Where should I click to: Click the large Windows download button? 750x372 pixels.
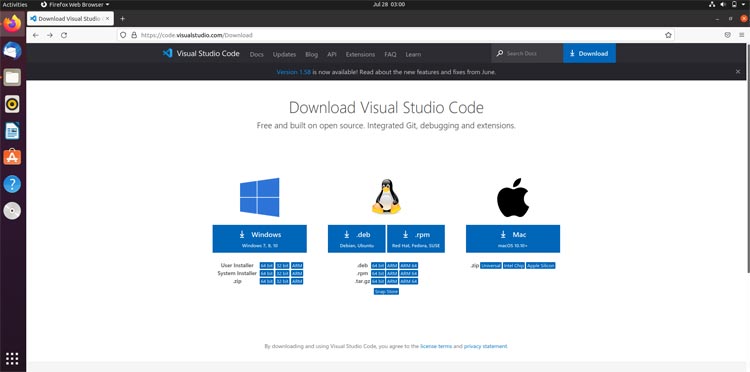pyautogui.click(x=260, y=239)
